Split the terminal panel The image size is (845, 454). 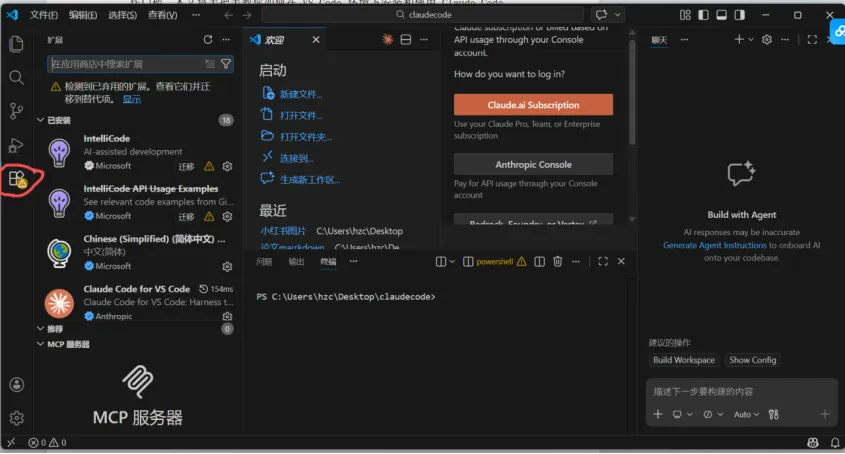pyautogui.click(x=539, y=262)
